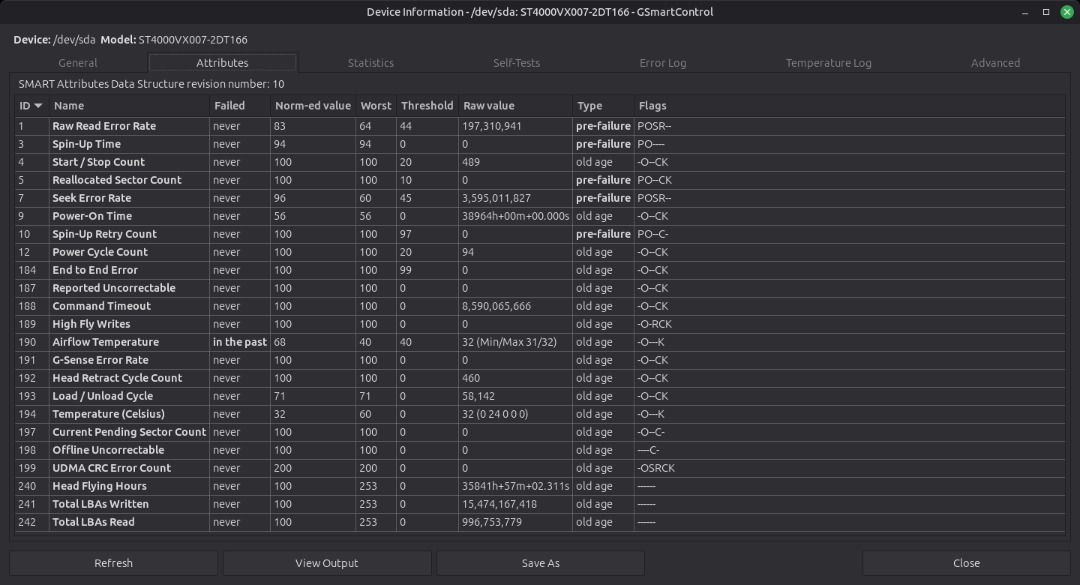Select the High Fly Writes row
Image resolution: width=1080 pixels, height=585 pixels.
click(x=541, y=324)
